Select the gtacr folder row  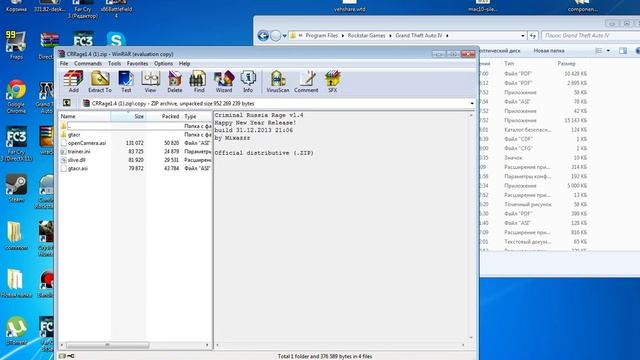pos(136,134)
